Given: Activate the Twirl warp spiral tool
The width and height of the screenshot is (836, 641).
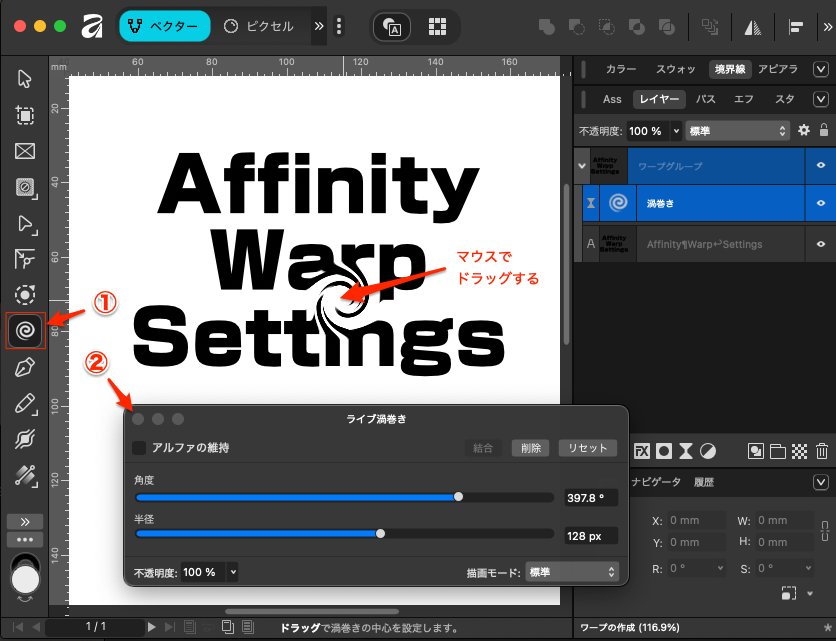Looking at the screenshot, I should pyautogui.click(x=25, y=329).
